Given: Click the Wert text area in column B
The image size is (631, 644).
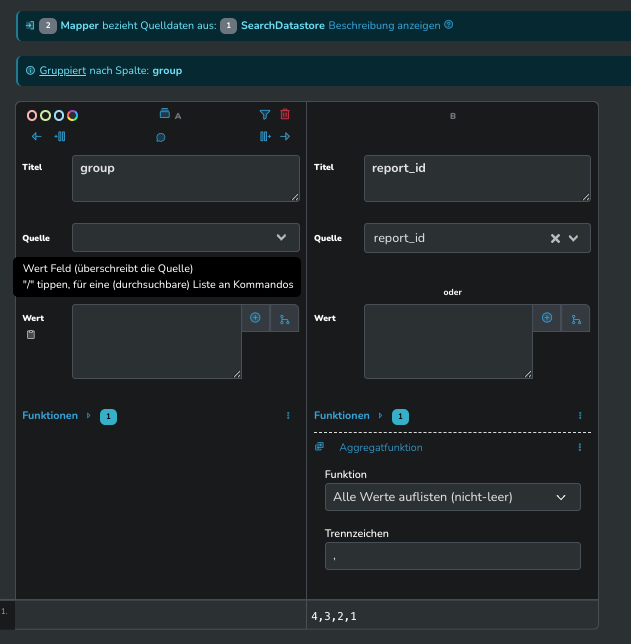Looking at the screenshot, I should (449, 341).
